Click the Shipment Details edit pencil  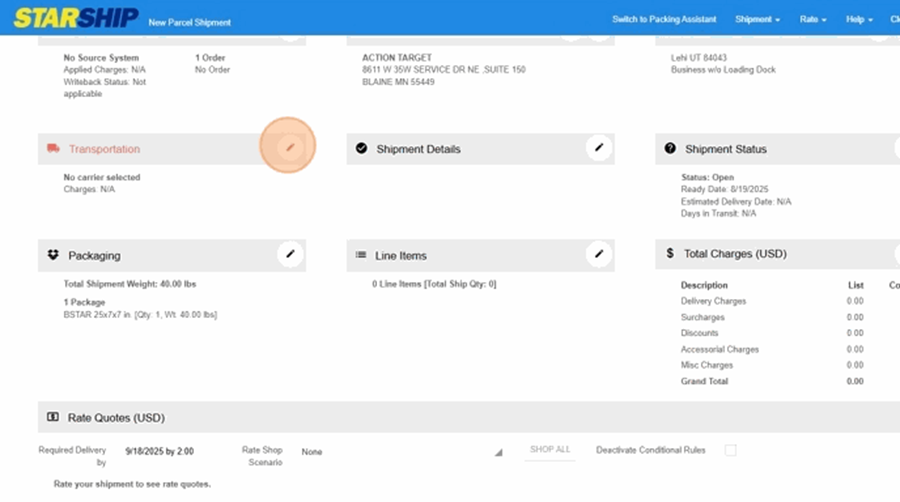(598, 148)
